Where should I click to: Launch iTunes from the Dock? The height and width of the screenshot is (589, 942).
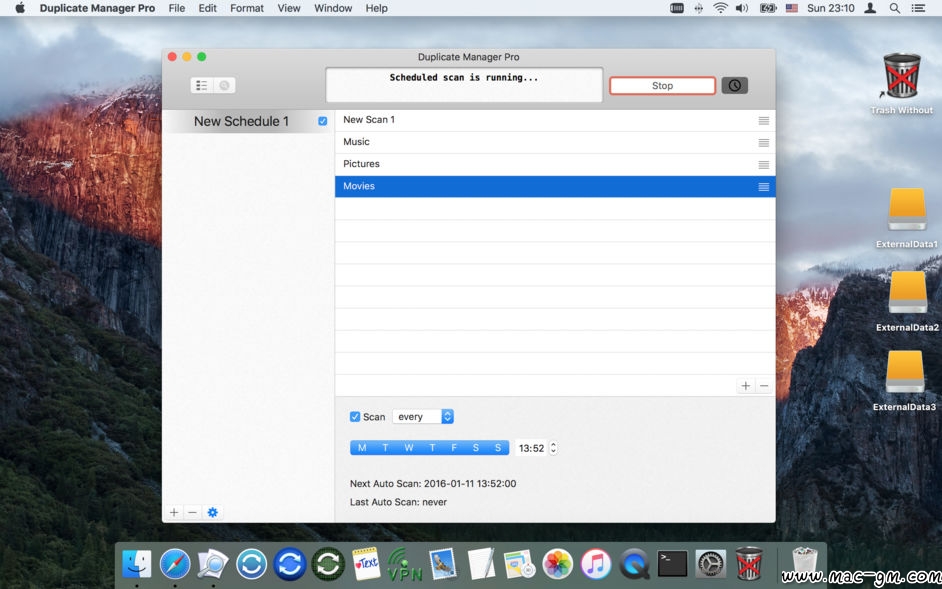(595, 564)
